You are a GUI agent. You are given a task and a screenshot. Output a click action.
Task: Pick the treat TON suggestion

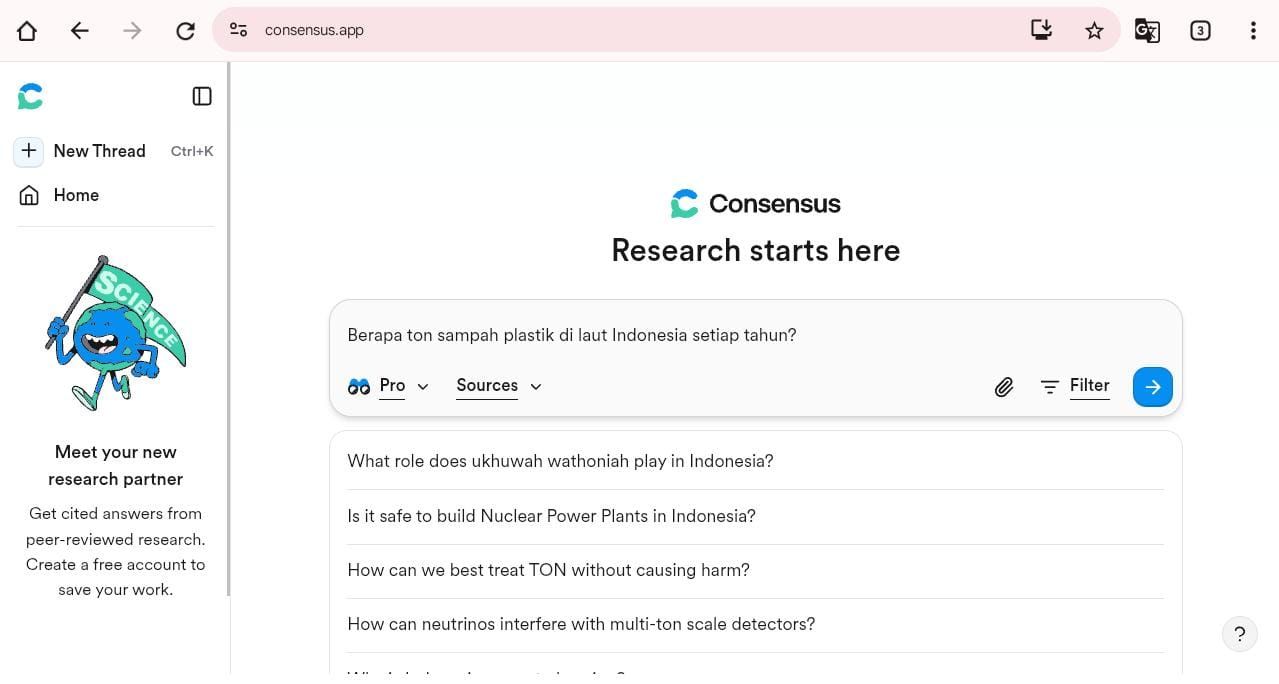[x=548, y=570]
